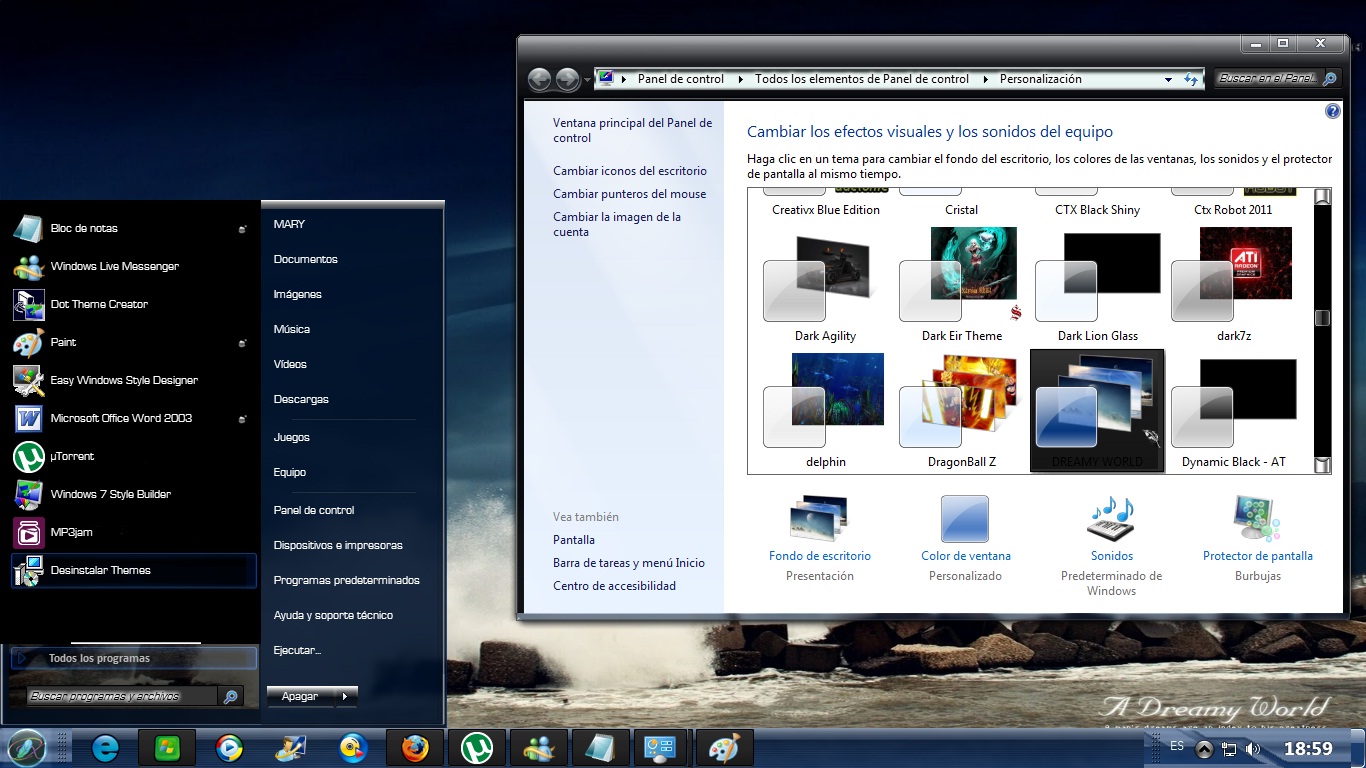Expand breadcrumb arrow after Todos los elementos

click(984, 79)
